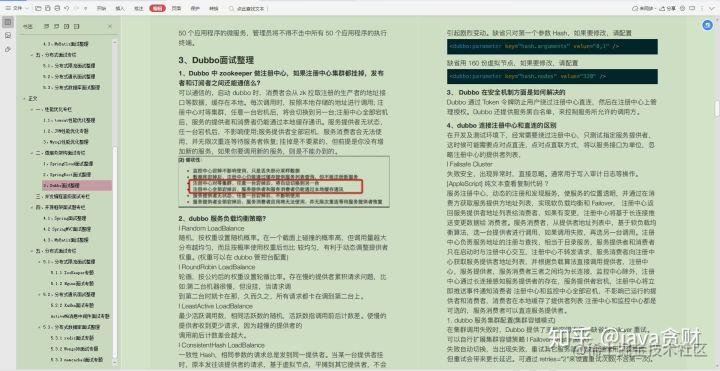Viewport: 720px width, 371px height.
Task: Open the 文件 menu dropdown
Action: 17,8
